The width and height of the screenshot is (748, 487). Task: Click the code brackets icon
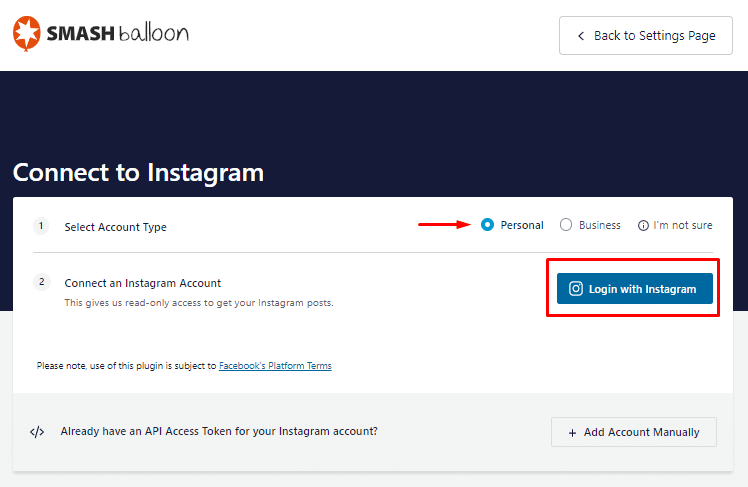coord(37,432)
